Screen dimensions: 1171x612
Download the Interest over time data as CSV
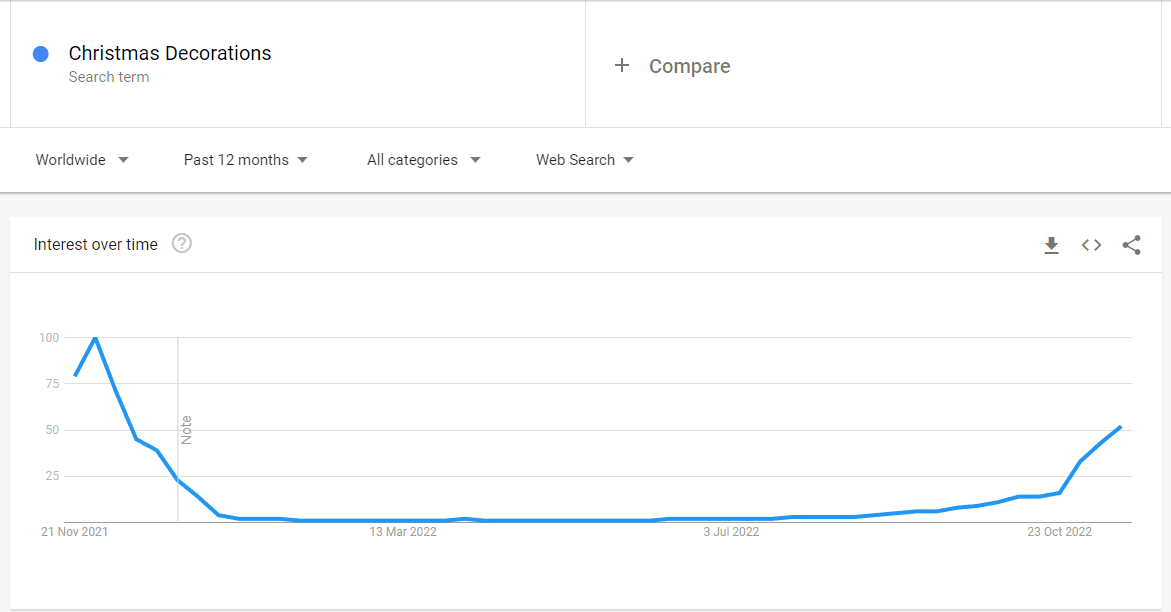coord(1052,245)
